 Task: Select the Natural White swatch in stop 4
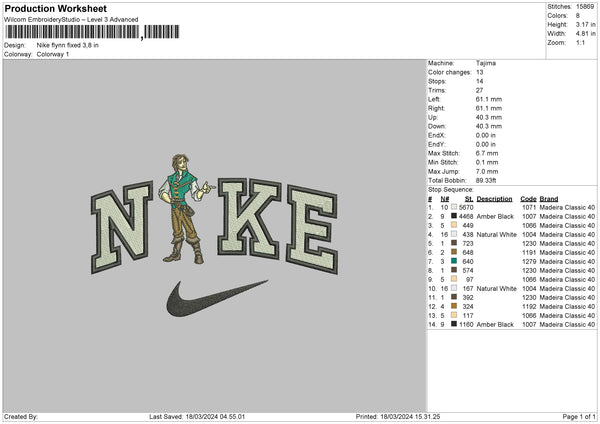click(x=454, y=234)
